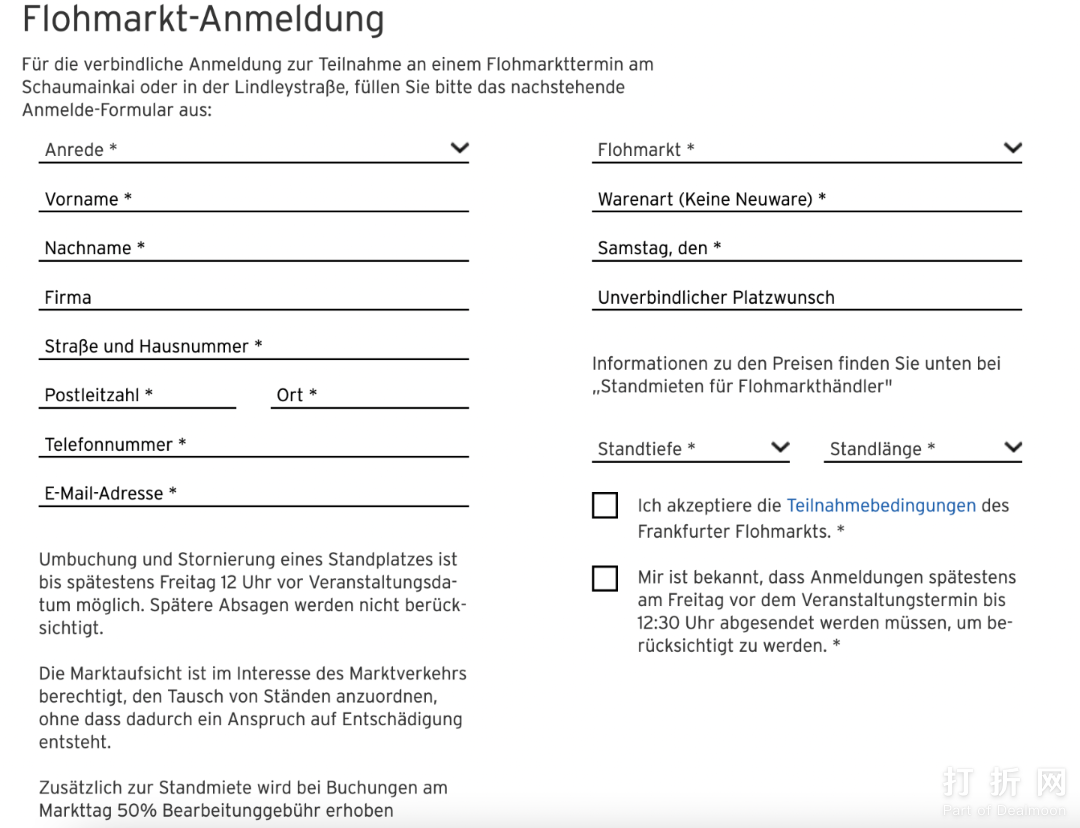Click the Straße und Hausnummer field
This screenshot has height=828, width=1080.
254,346
